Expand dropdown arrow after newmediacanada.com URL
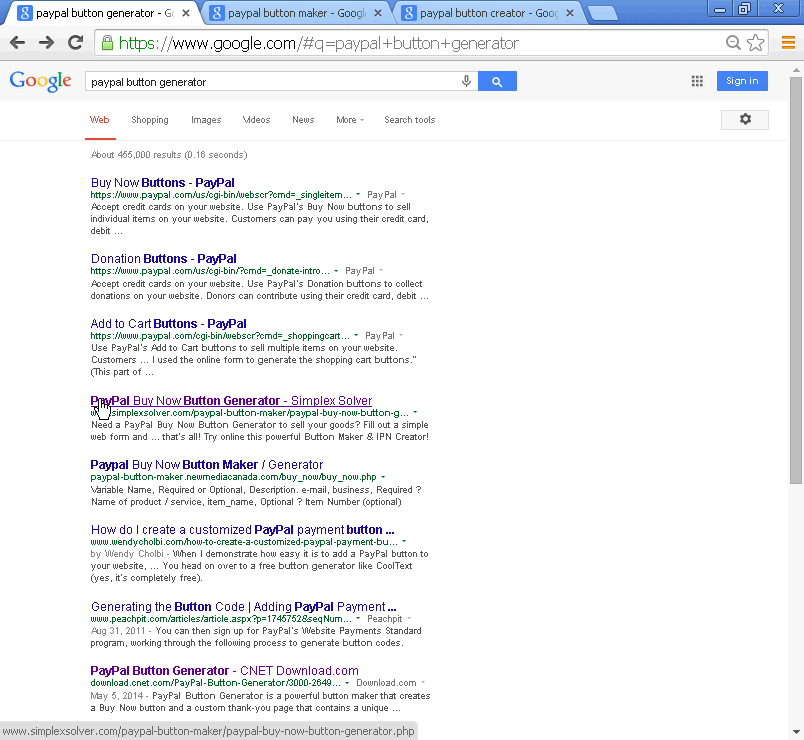The width and height of the screenshot is (804, 740). (x=383, y=477)
